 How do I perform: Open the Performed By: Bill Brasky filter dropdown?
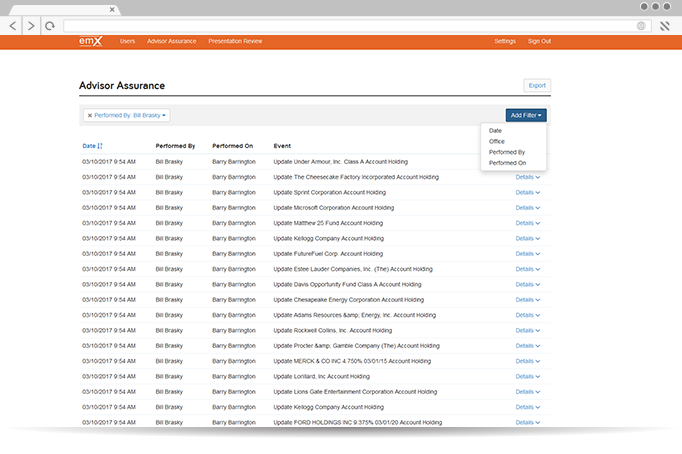point(130,116)
